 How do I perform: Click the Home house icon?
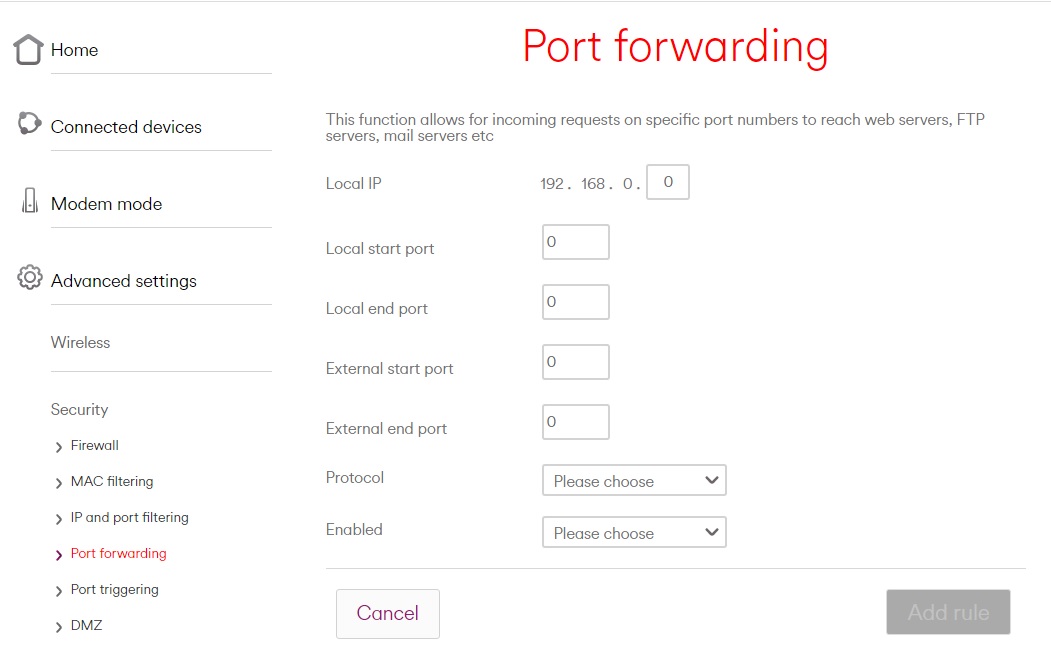click(x=29, y=50)
